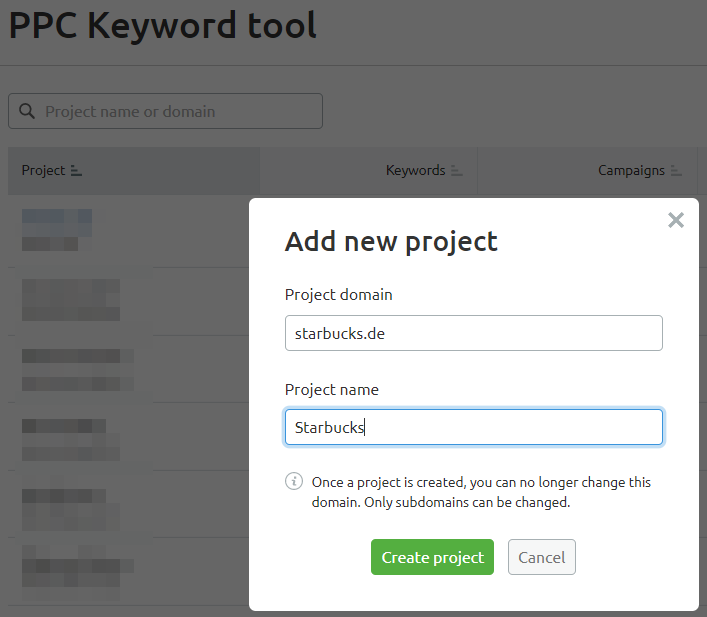Image resolution: width=707 pixels, height=617 pixels.
Task: Sort by Keywords column icon
Action: click(x=457, y=171)
